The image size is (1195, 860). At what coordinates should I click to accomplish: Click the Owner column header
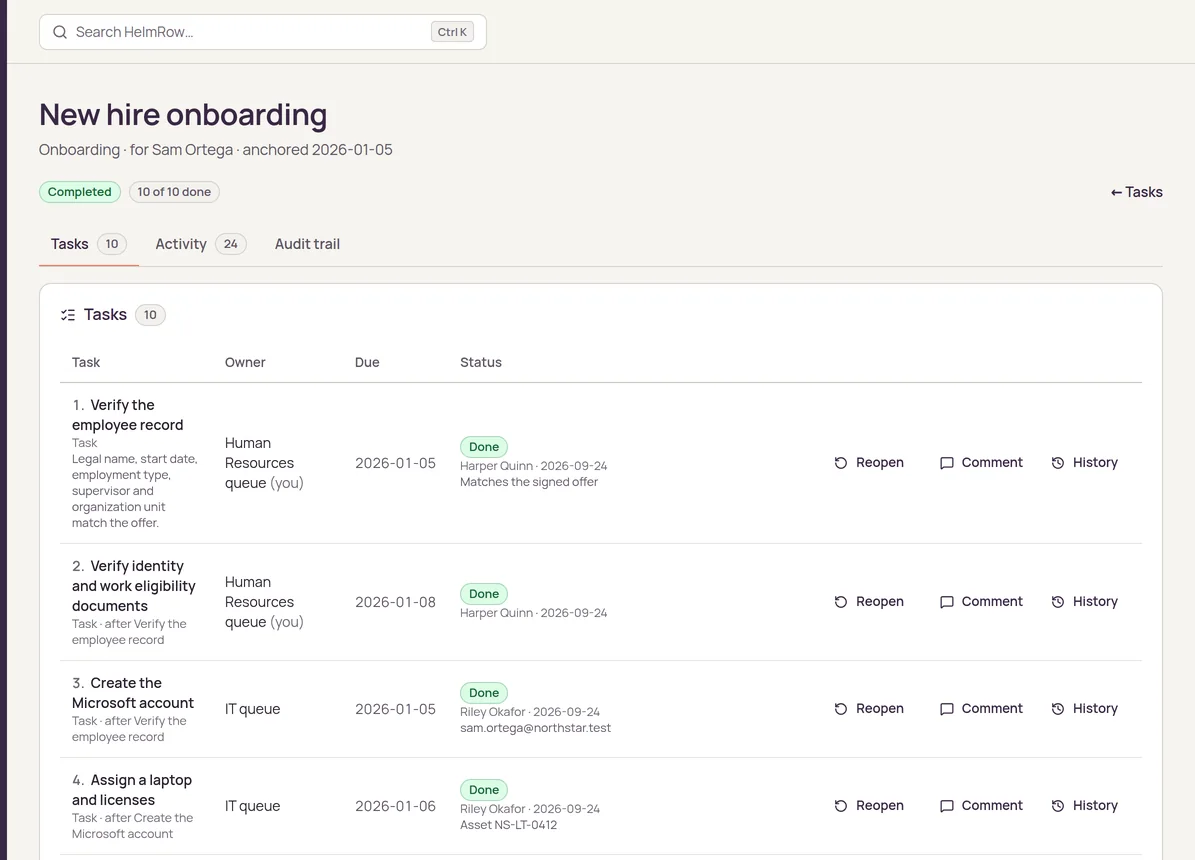245,362
